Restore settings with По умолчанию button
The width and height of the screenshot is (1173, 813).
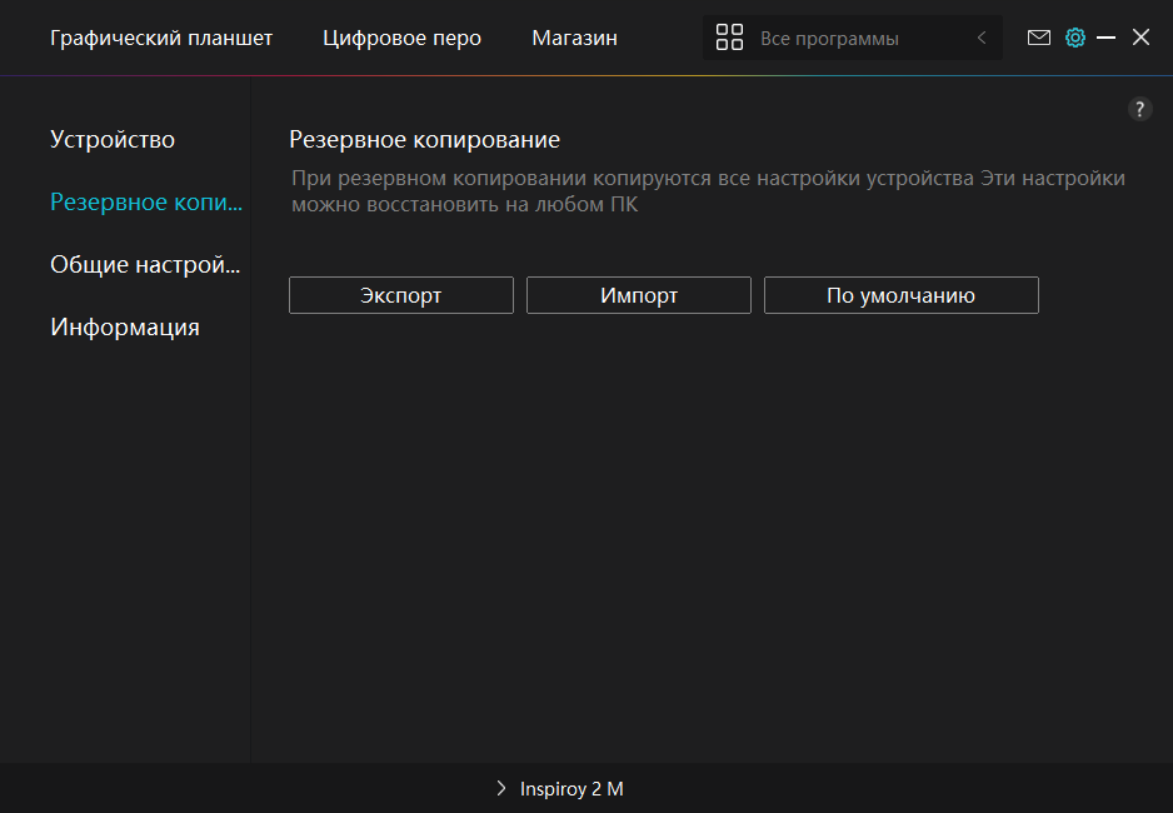pyautogui.click(x=900, y=296)
